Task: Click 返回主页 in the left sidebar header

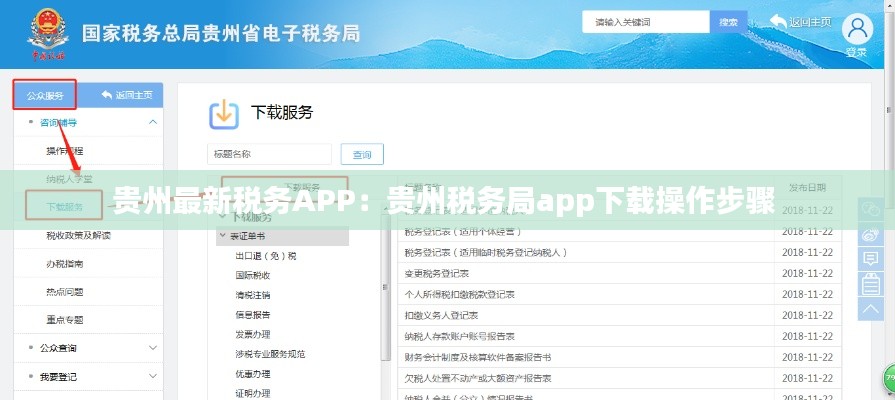Action: tap(127, 95)
